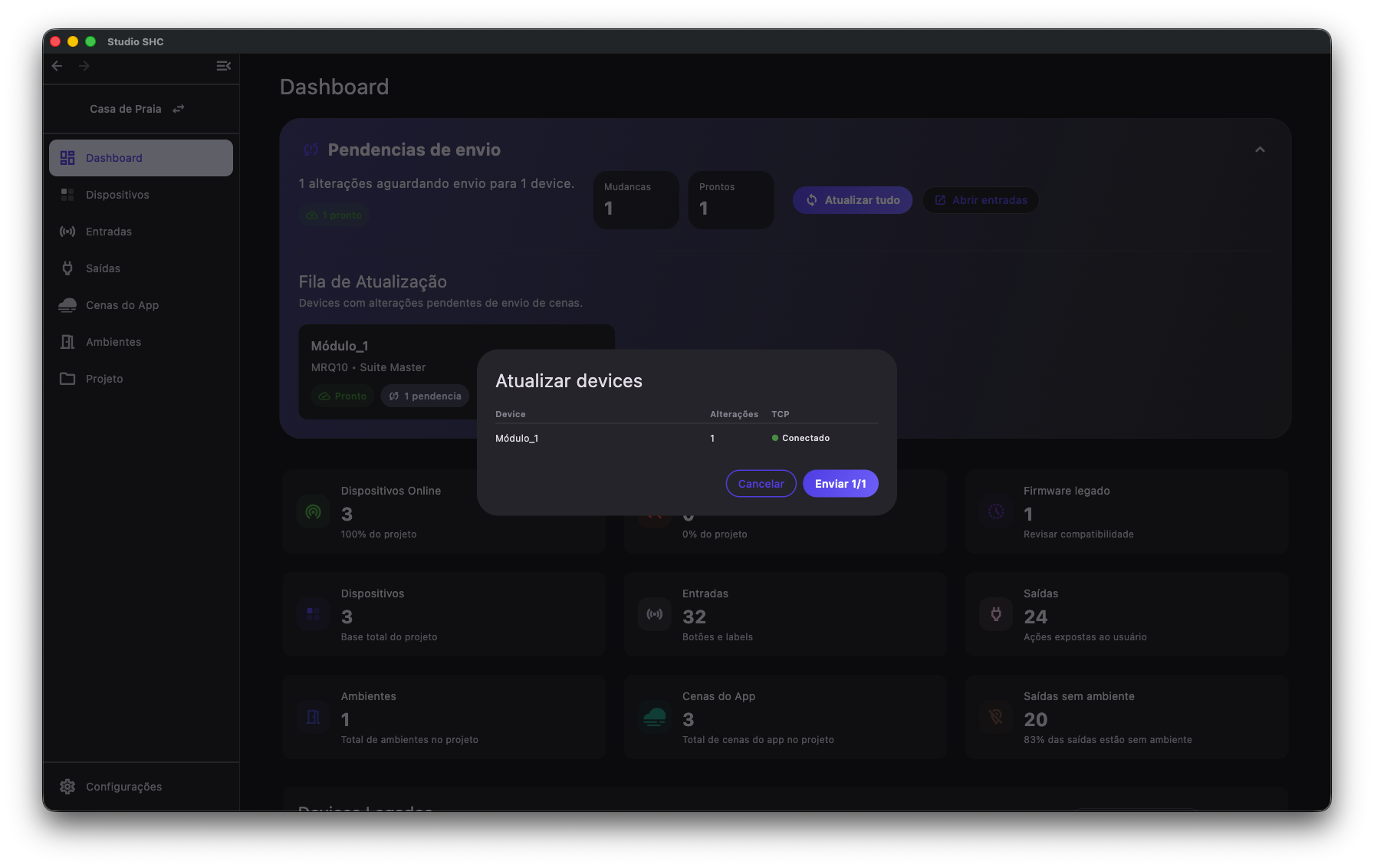Image resolution: width=1374 pixels, height=868 pixels.
Task: Click the Módulo_1 card title in Fila de Atualização
Action: pos(340,346)
